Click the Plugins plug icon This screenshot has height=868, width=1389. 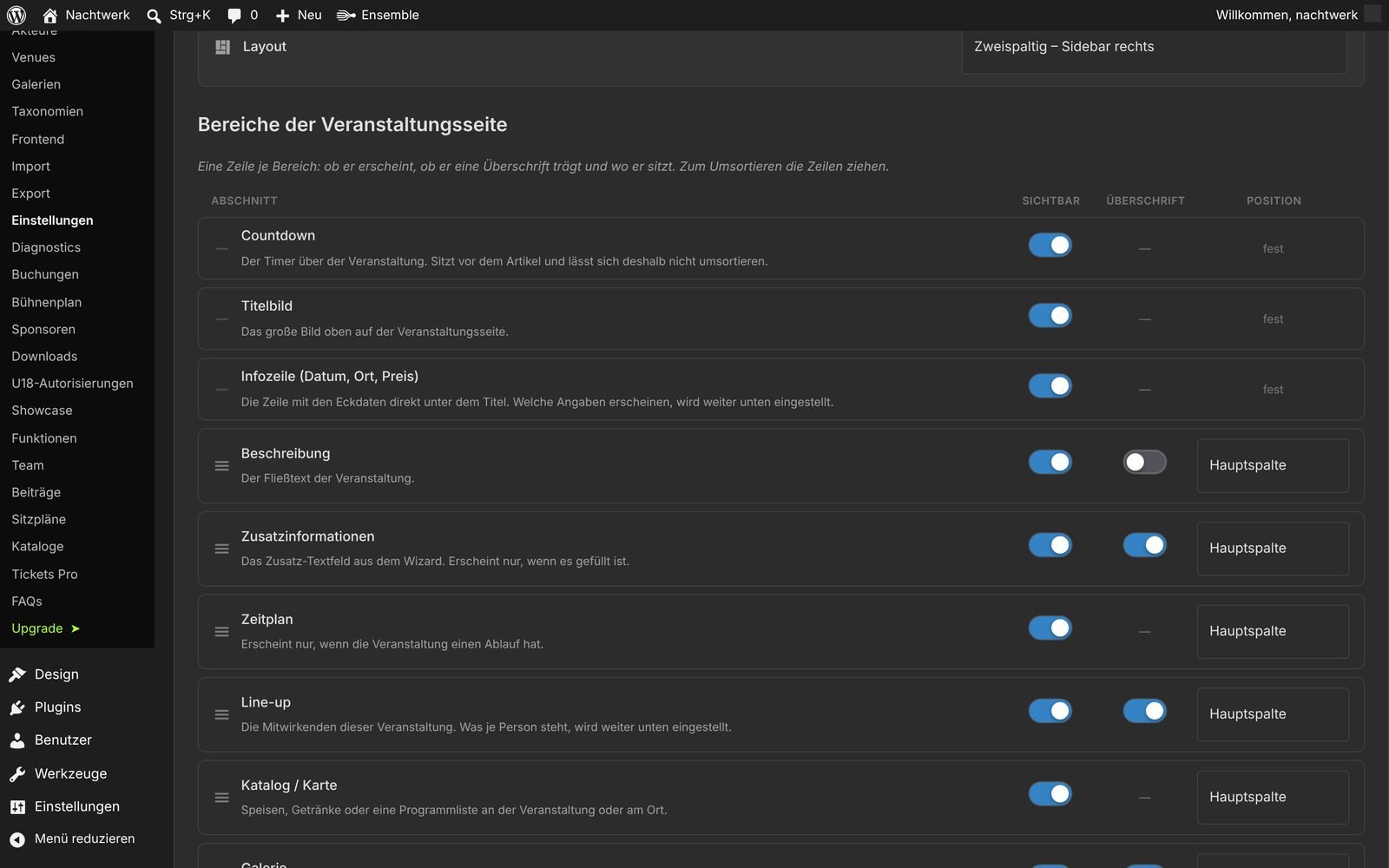17,707
